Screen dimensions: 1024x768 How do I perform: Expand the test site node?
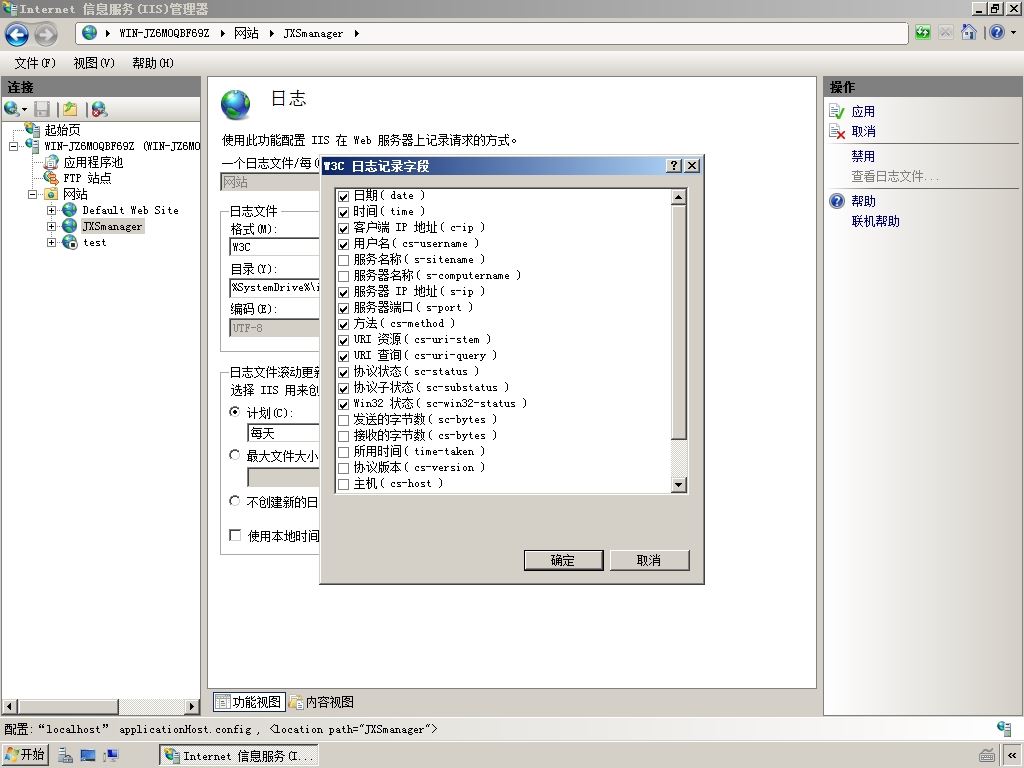pos(52,242)
